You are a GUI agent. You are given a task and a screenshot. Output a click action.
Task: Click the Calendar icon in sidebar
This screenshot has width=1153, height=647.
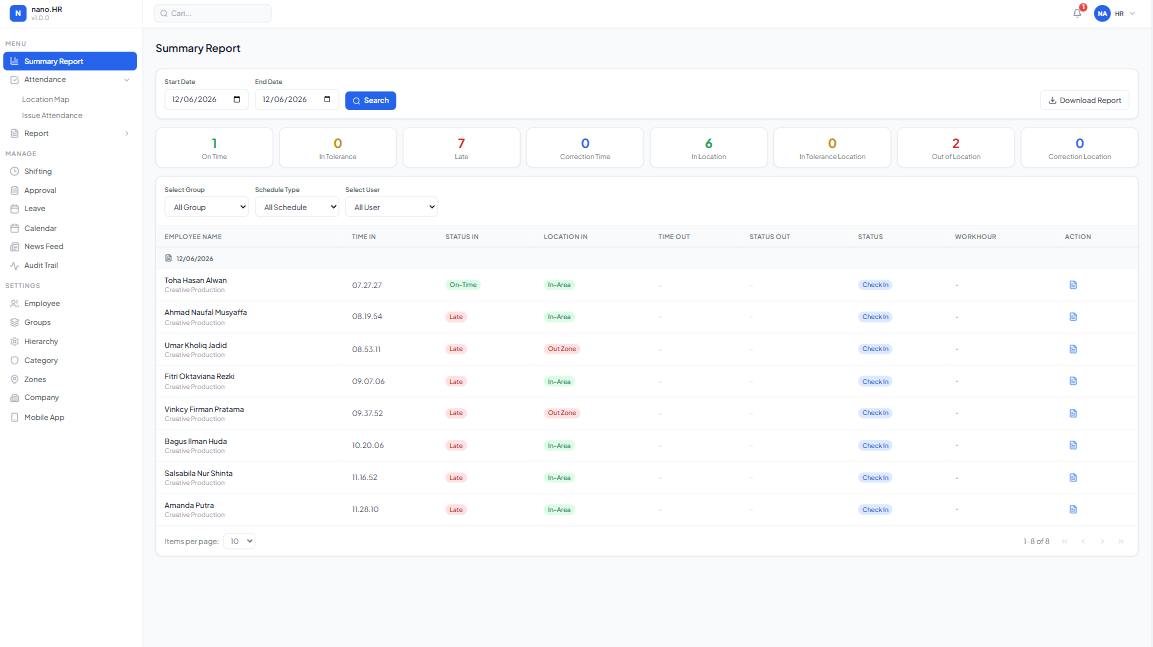(14, 229)
